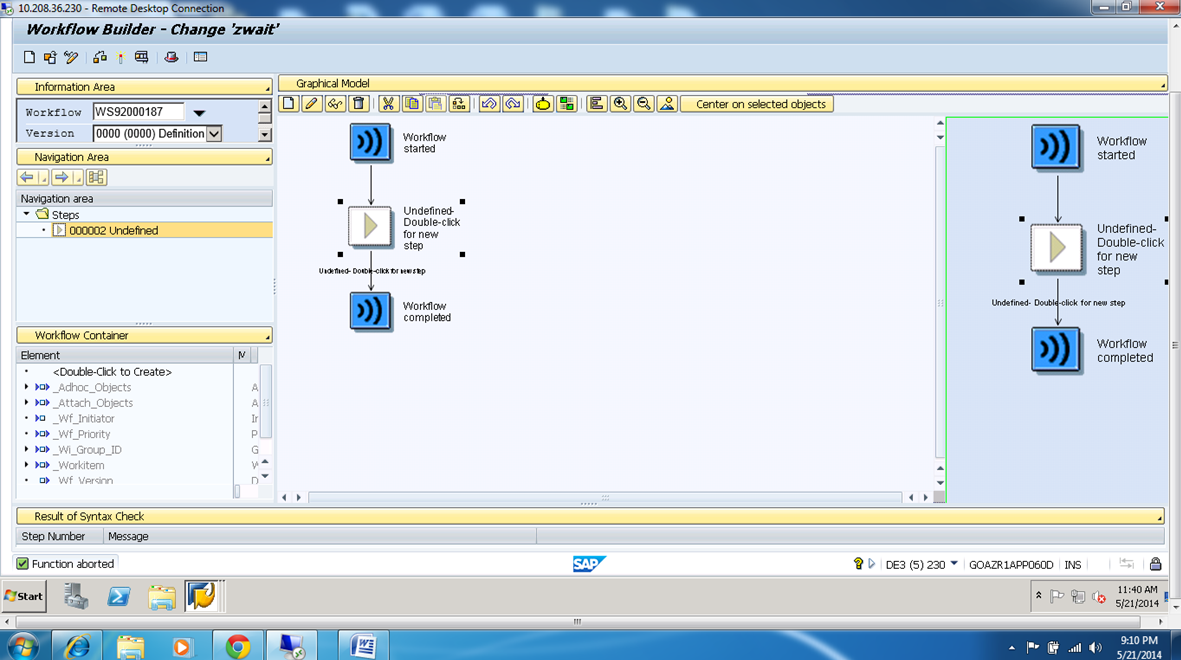The image size is (1181, 660).
Task: Redo change in model toolbar
Action: tap(513, 104)
